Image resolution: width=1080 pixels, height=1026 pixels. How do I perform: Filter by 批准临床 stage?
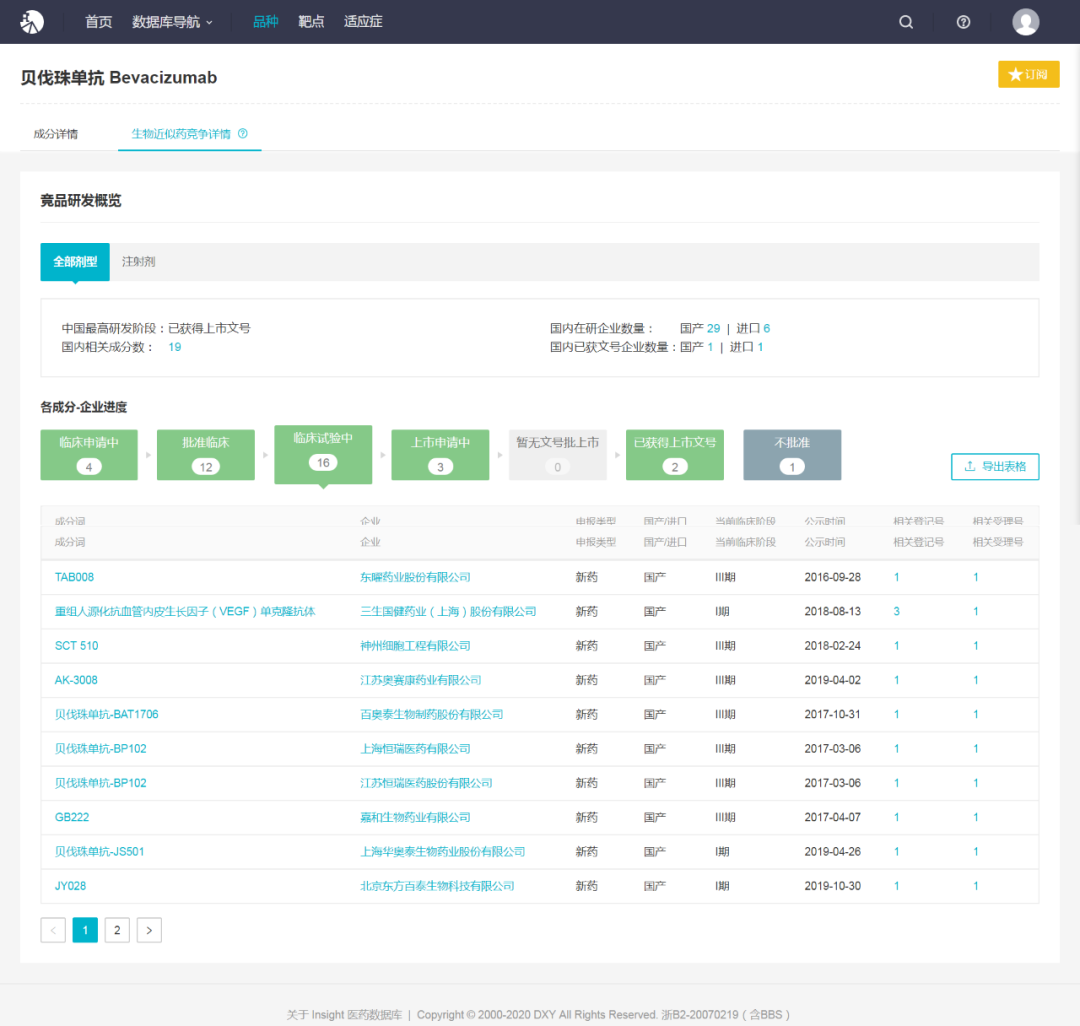(x=206, y=454)
